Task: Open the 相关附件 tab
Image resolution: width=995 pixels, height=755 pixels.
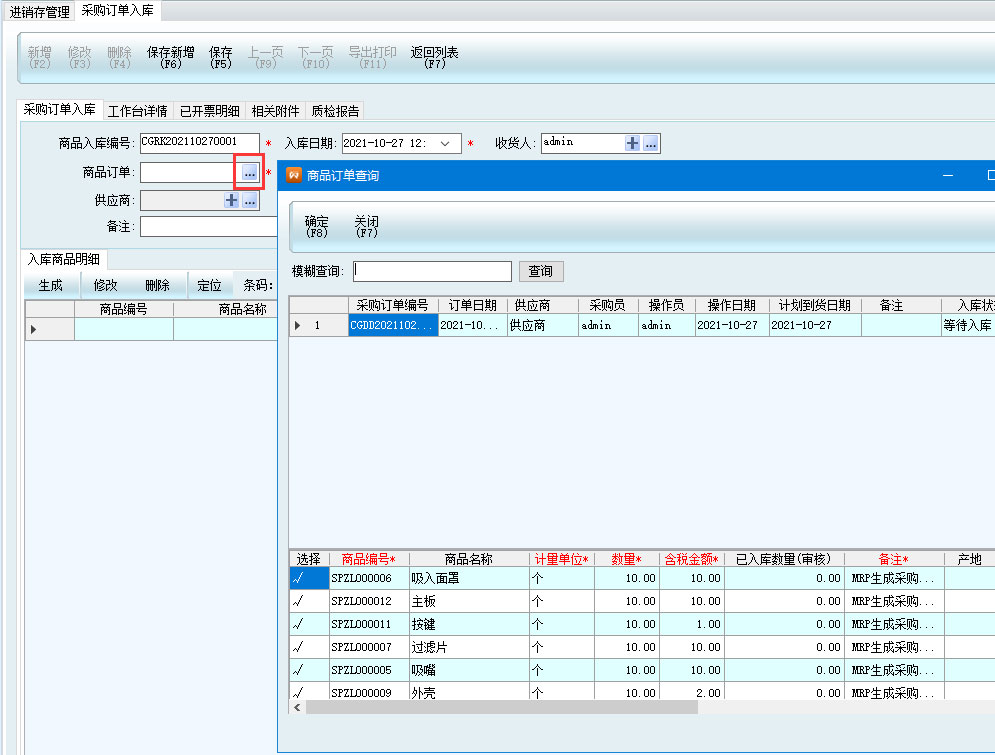Action: coord(275,111)
